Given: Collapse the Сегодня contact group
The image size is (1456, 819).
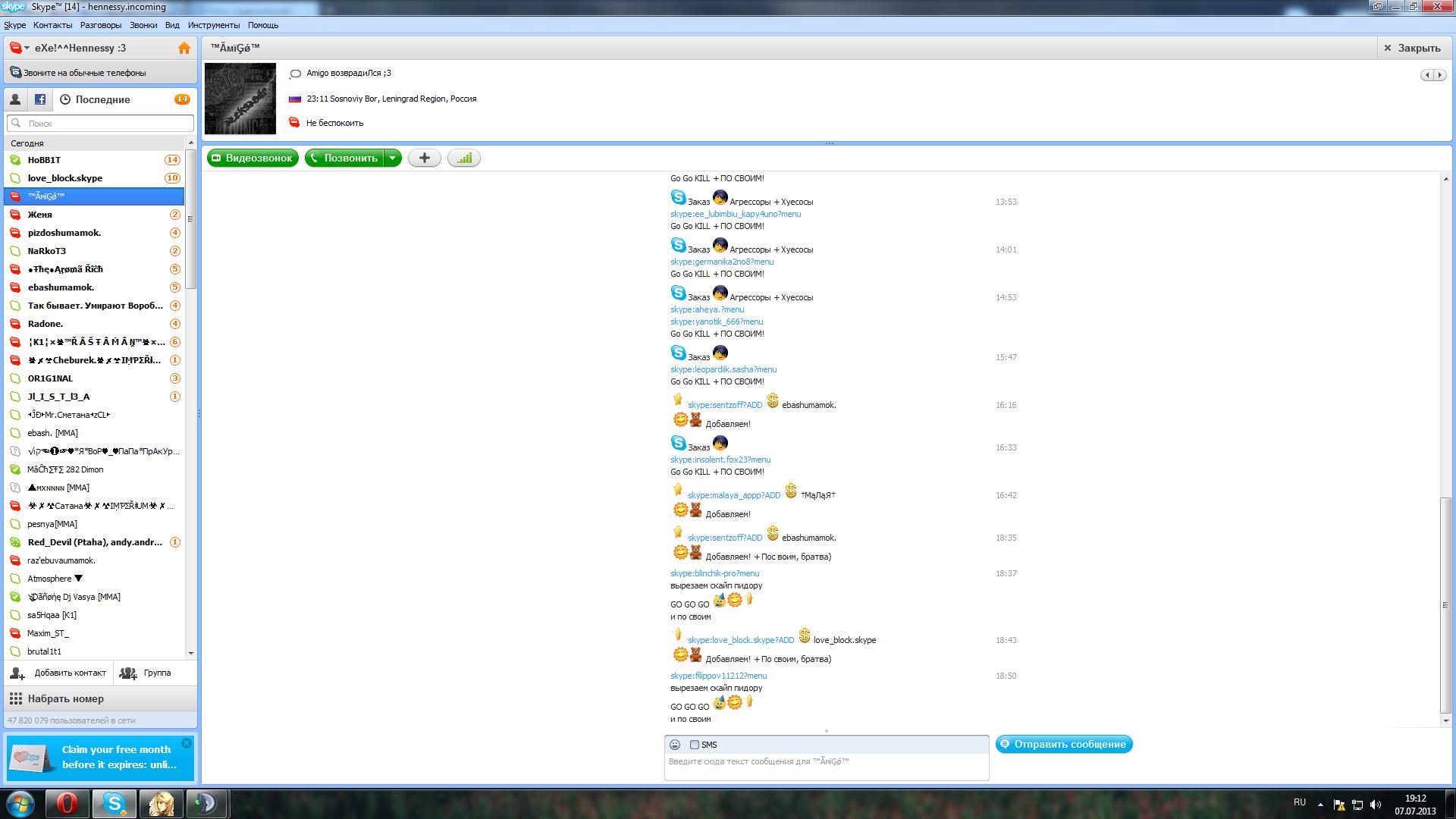Looking at the screenshot, I should [27, 143].
